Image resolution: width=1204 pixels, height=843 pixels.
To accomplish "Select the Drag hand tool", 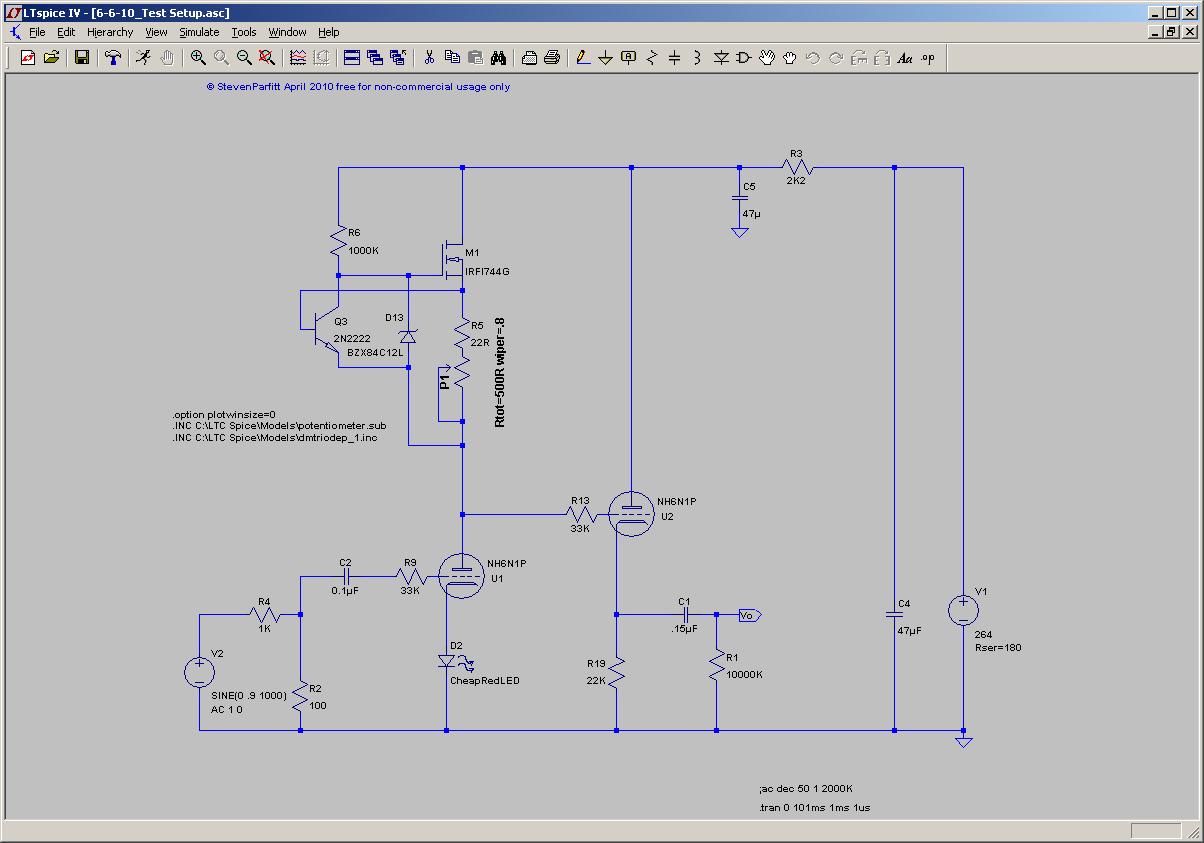I will (790, 58).
